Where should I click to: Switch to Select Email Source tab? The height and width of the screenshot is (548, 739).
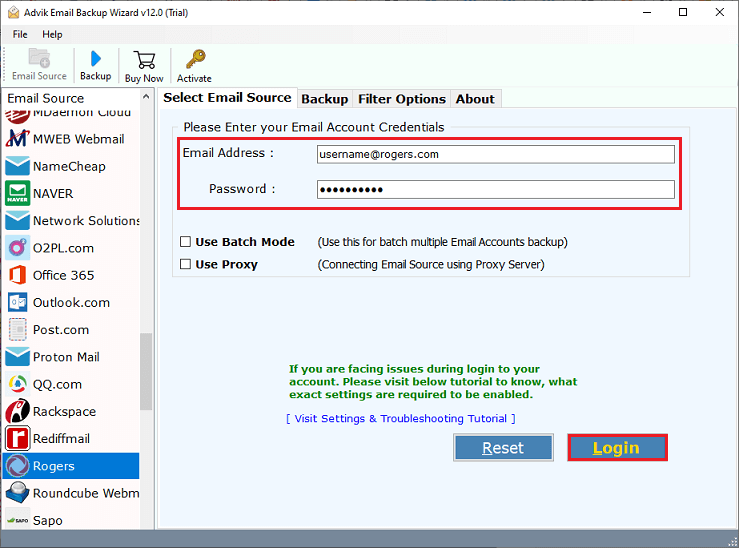[227, 98]
